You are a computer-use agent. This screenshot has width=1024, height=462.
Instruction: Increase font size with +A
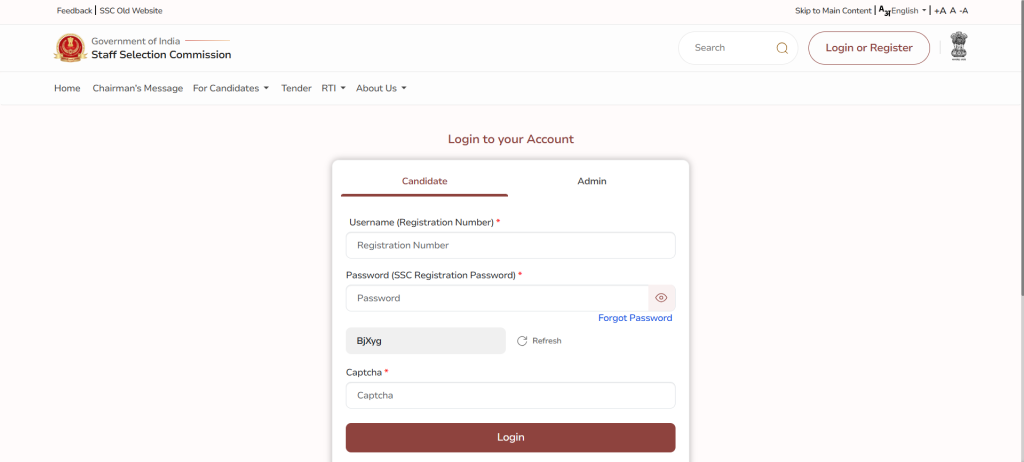(939, 11)
